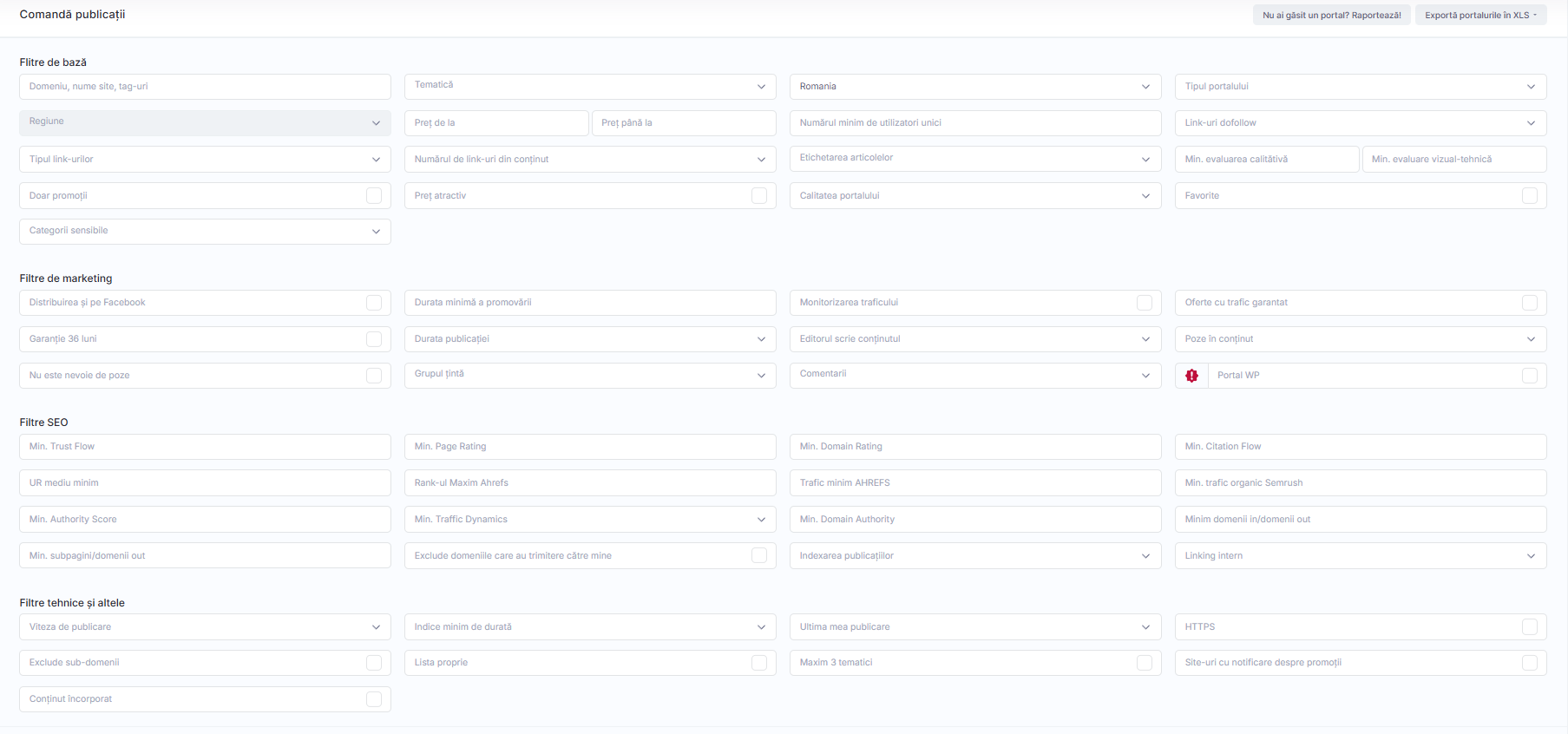
Task: Expand the Durata publicației dropdown
Action: coord(590,339)
